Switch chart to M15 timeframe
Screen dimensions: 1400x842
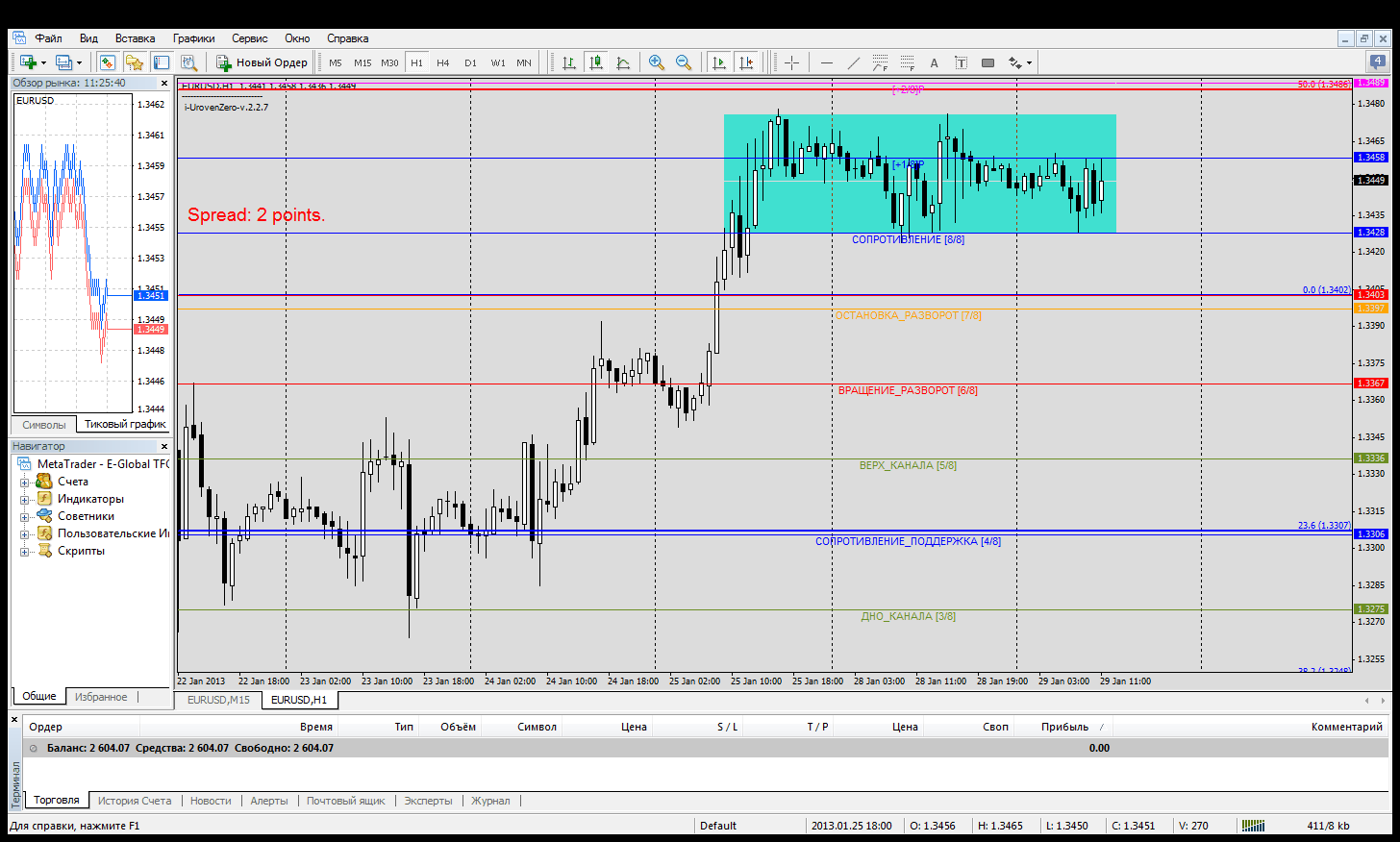pos(362,62)
